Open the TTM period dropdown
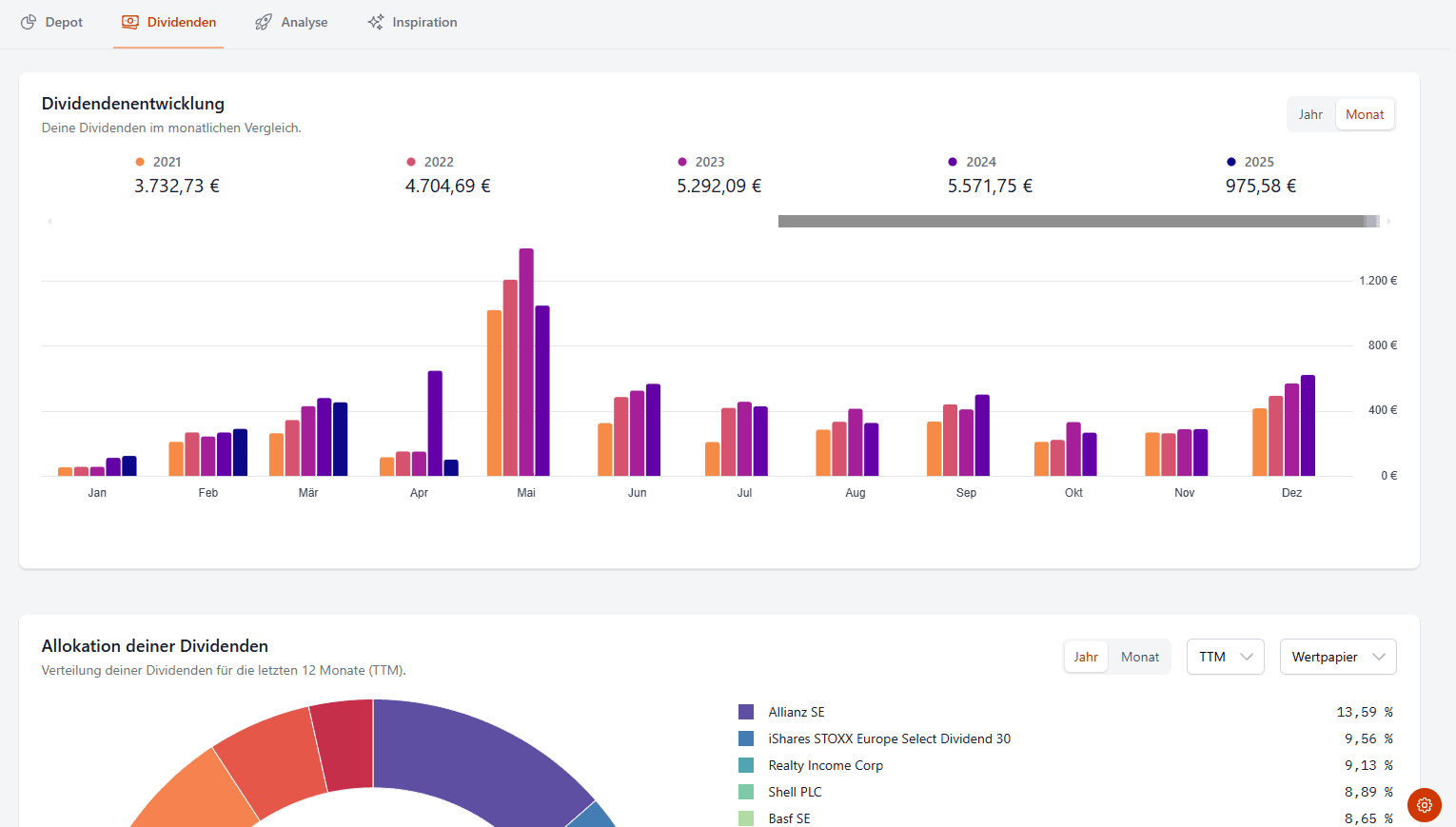The width and height of the screenshot is (1456, 827). point(1226,657)
